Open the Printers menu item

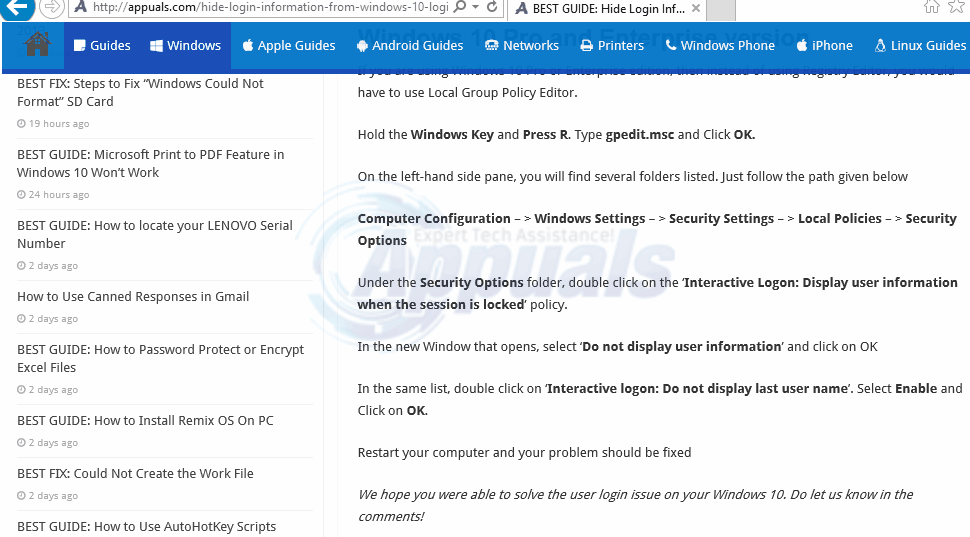click(612, 45)
